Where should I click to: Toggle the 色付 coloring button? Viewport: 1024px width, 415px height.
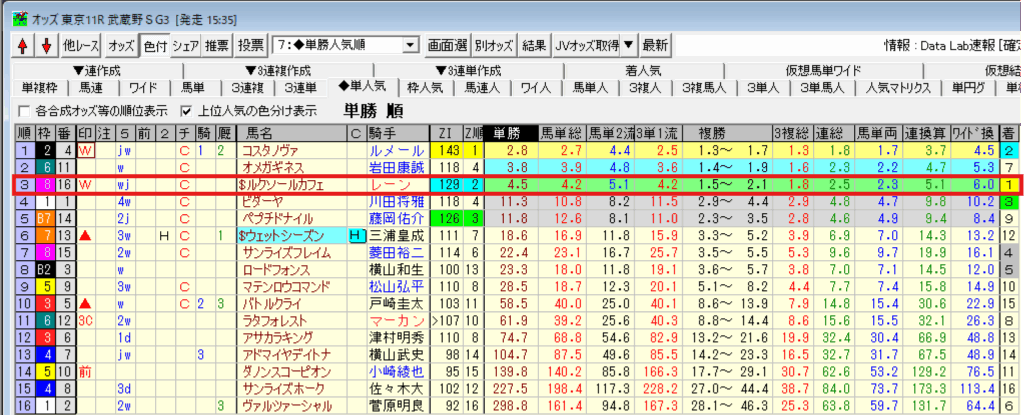click(x=155, y=46)
